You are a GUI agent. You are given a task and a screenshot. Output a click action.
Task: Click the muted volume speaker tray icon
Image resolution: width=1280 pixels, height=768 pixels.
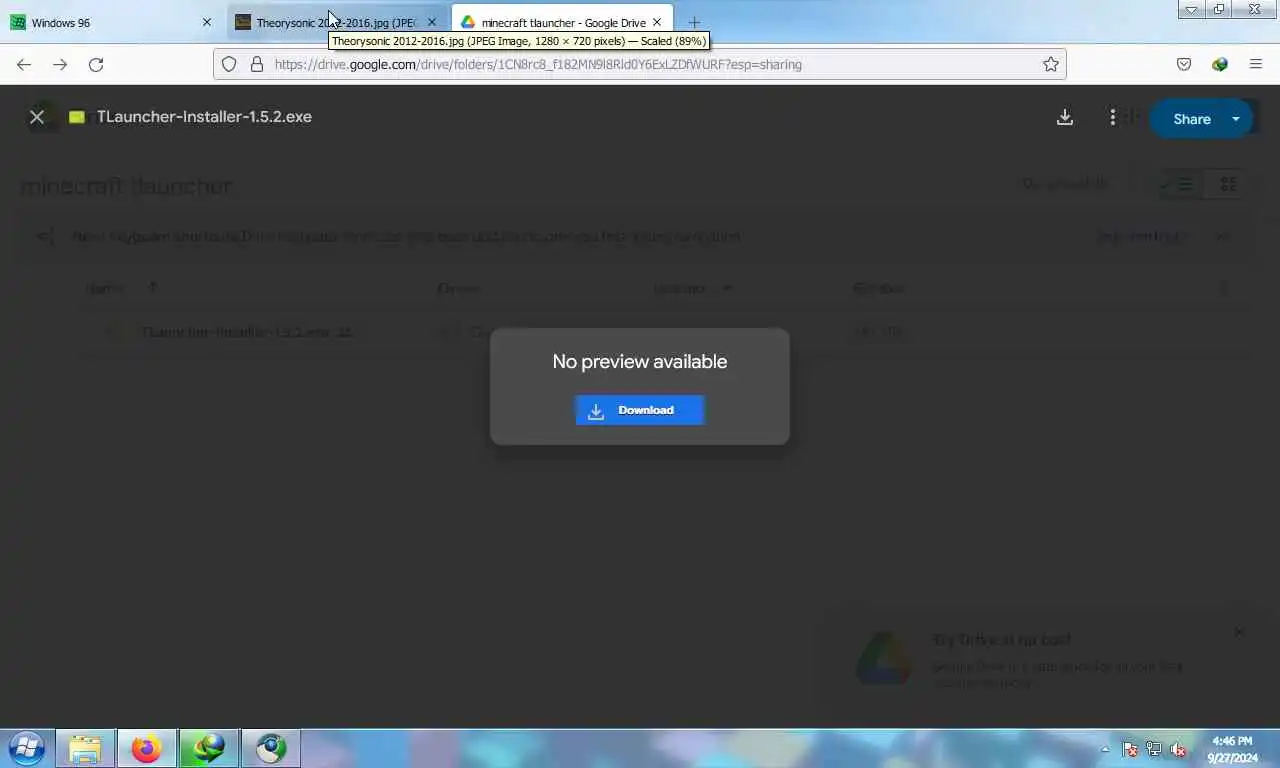coord(1178,749)
